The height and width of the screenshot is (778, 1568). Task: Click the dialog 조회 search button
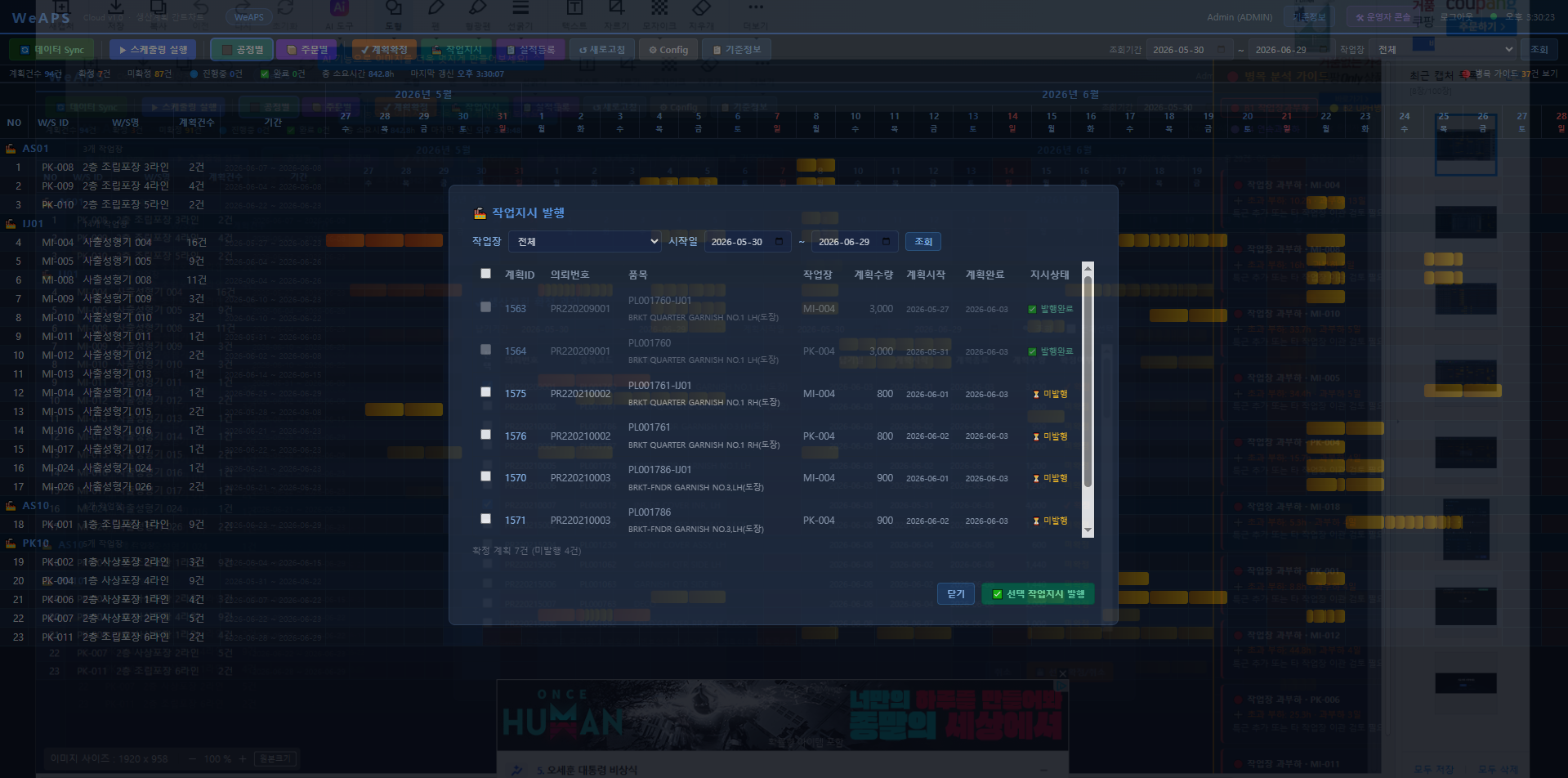pos(923,242)
